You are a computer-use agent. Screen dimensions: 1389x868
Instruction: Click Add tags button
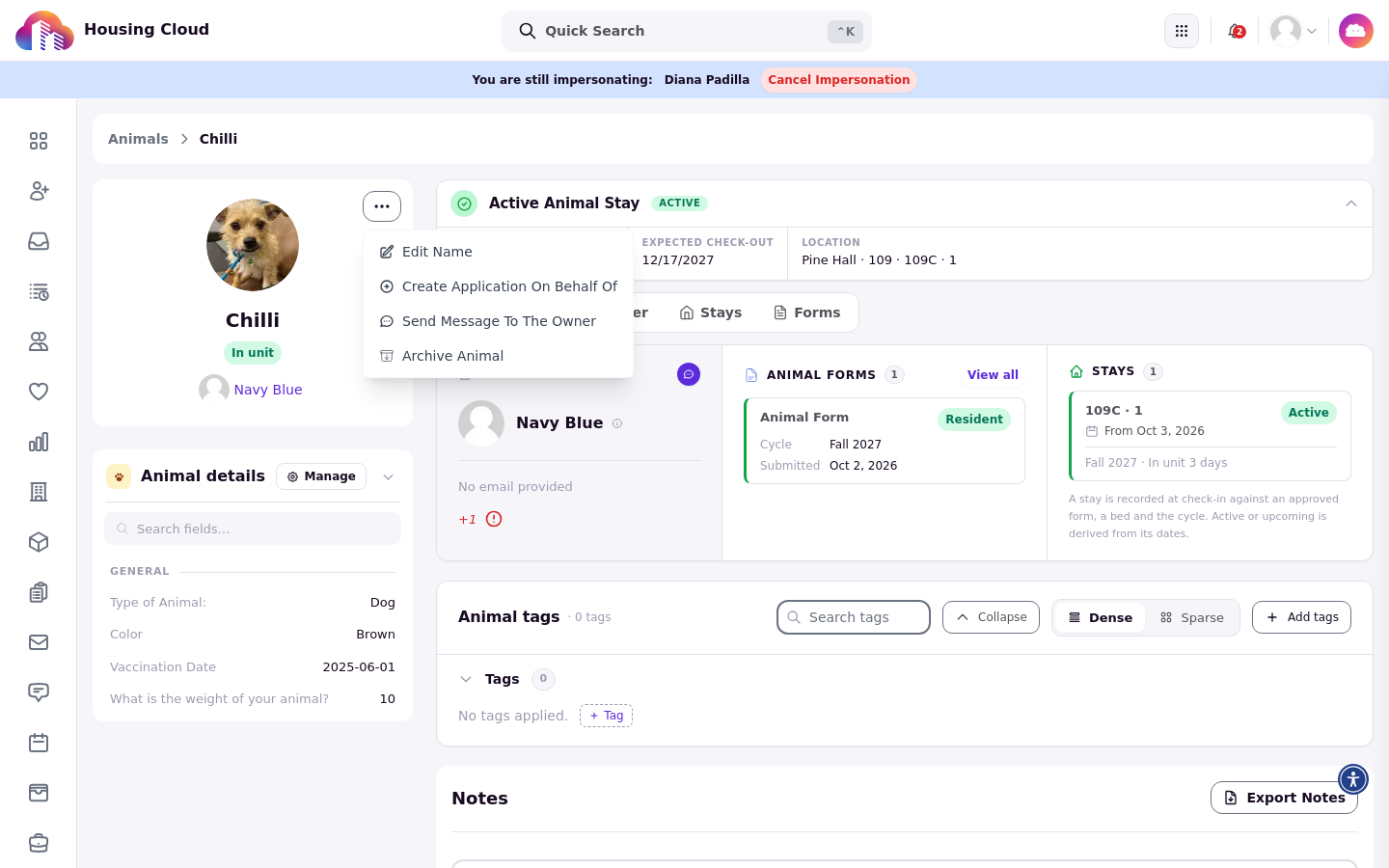point(1301,617)
